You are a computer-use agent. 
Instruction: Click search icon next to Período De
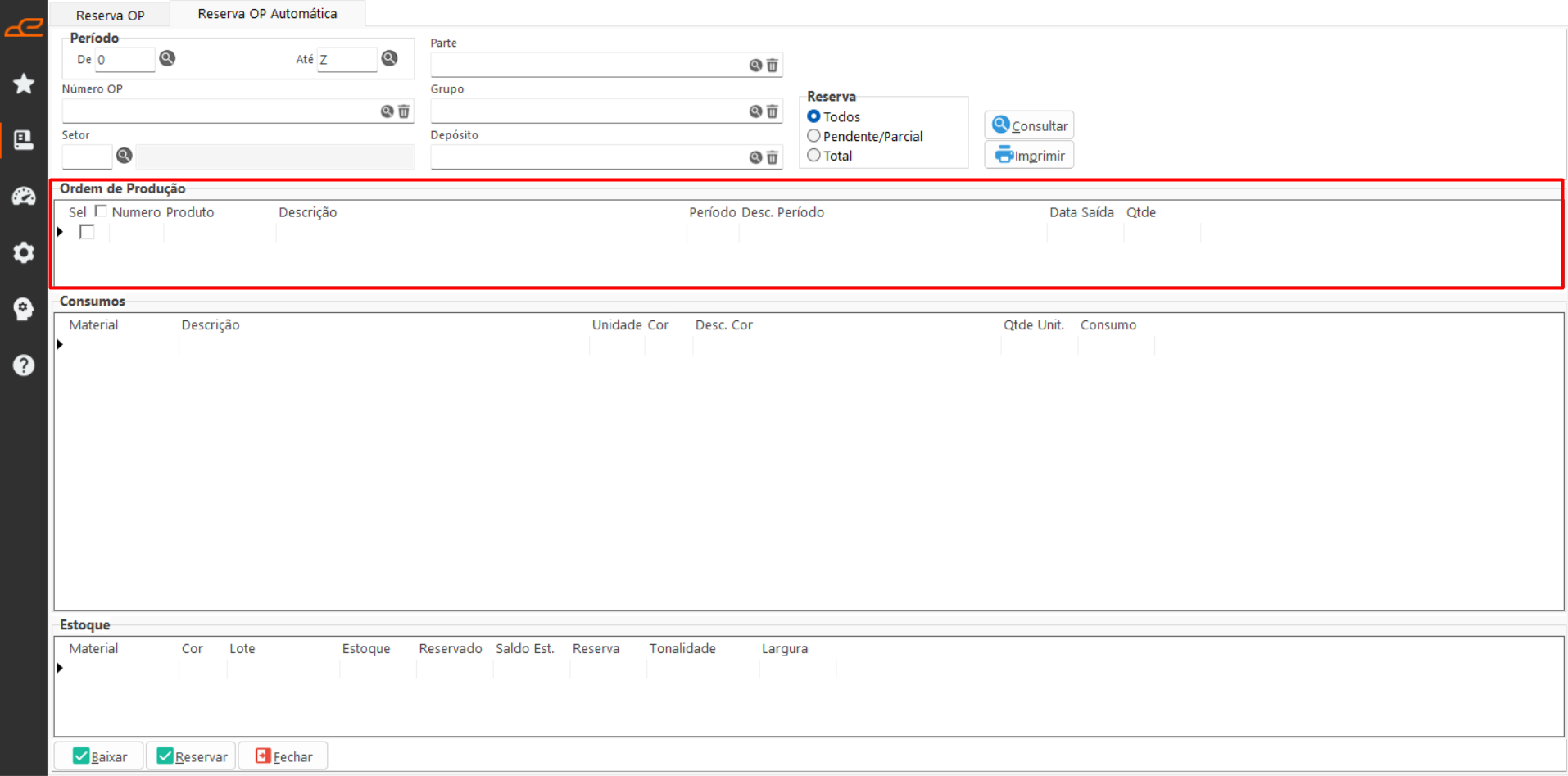167,58
